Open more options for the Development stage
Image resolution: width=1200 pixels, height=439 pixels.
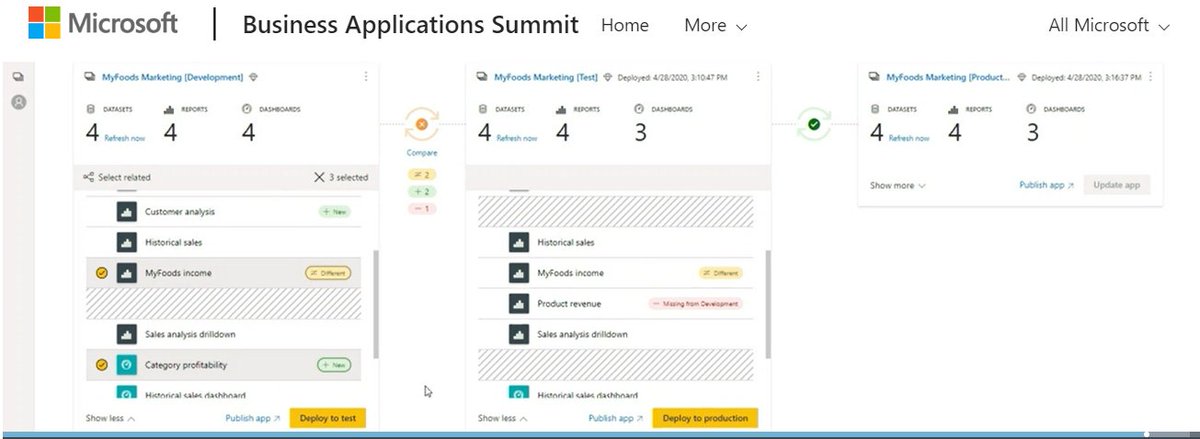[x=365, y=76]
